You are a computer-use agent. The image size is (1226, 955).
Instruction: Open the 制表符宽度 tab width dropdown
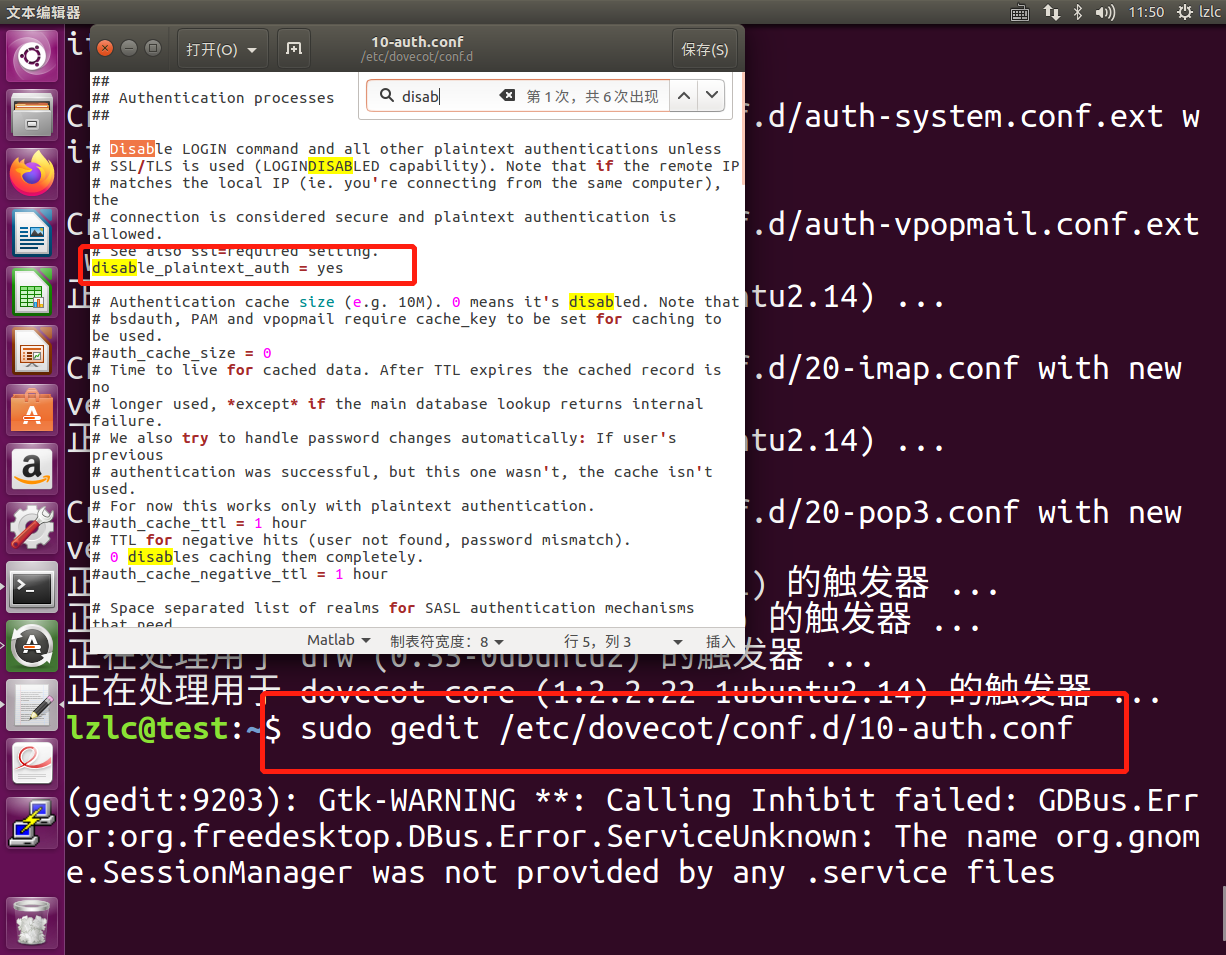tap(447, 641)
